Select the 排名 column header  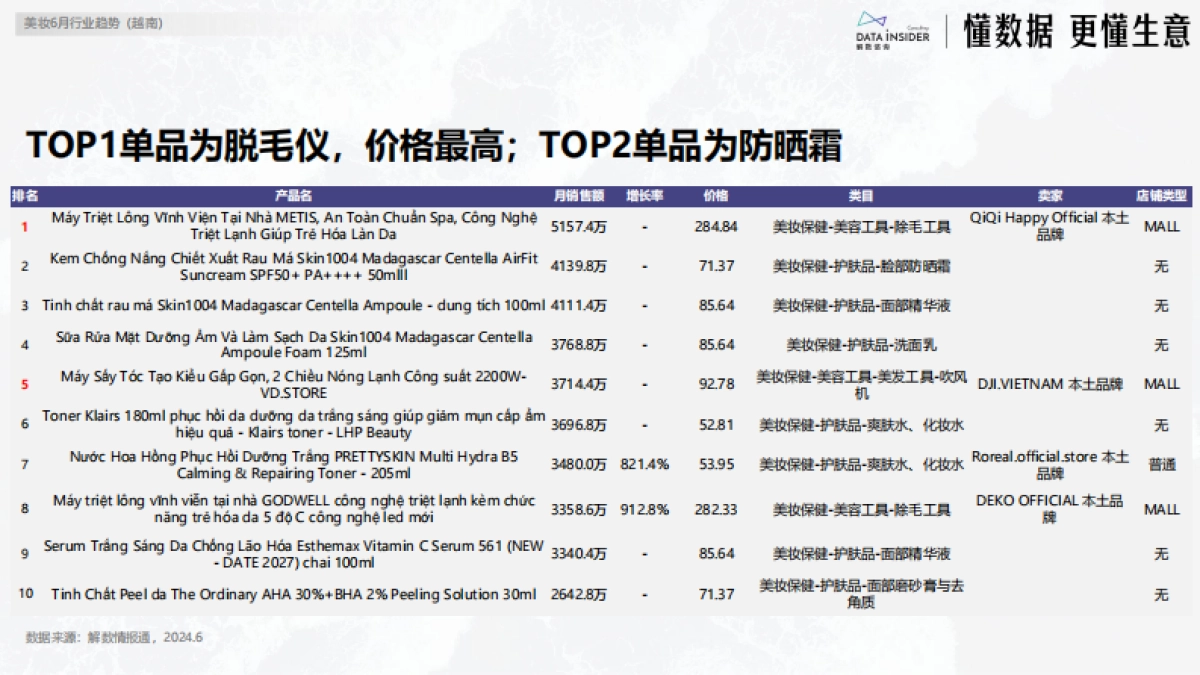point(25,196)
